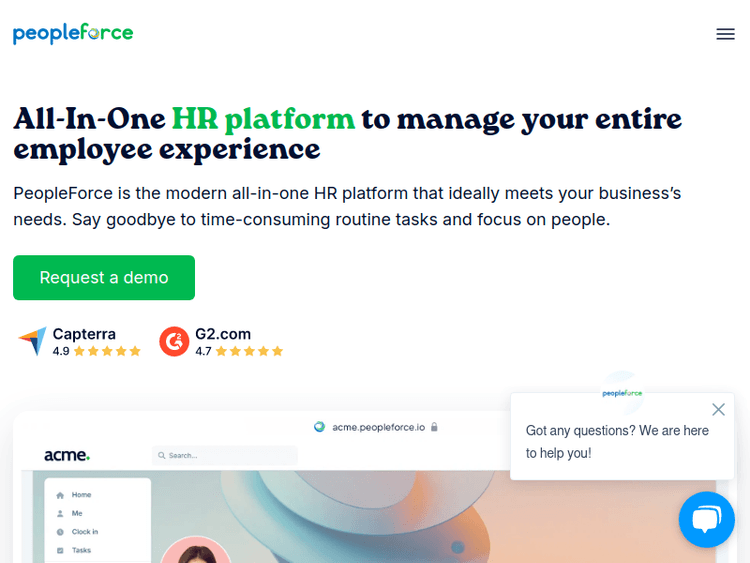Open the hamburger navigation menu
This screenshot has width=750, height=563.
pos(725,34)
